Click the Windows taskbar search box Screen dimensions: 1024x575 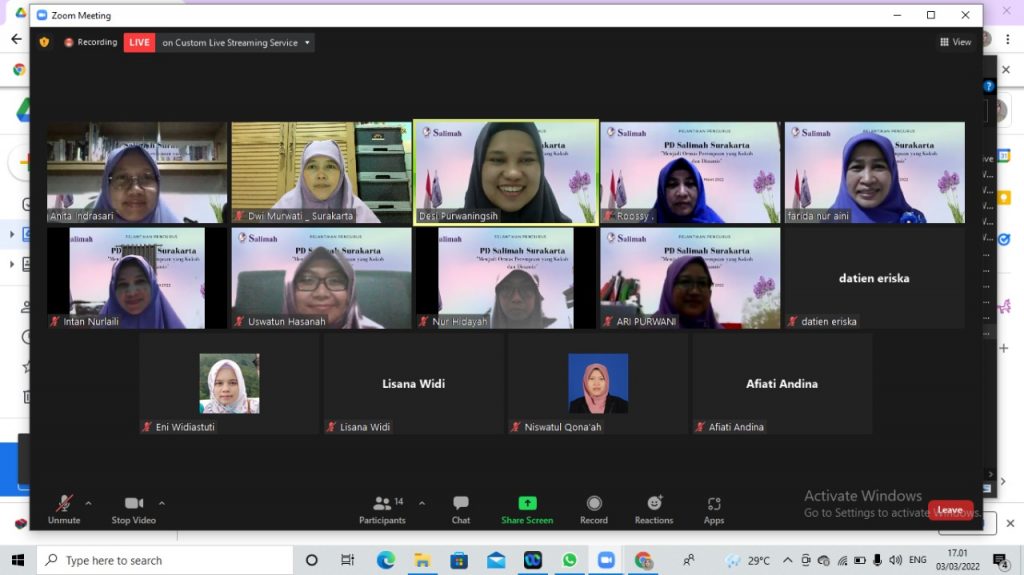165,560
